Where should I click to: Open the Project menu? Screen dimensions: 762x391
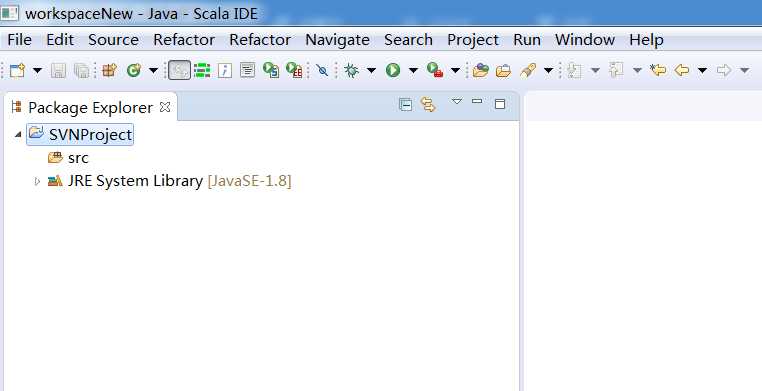[x=473, y=40]
